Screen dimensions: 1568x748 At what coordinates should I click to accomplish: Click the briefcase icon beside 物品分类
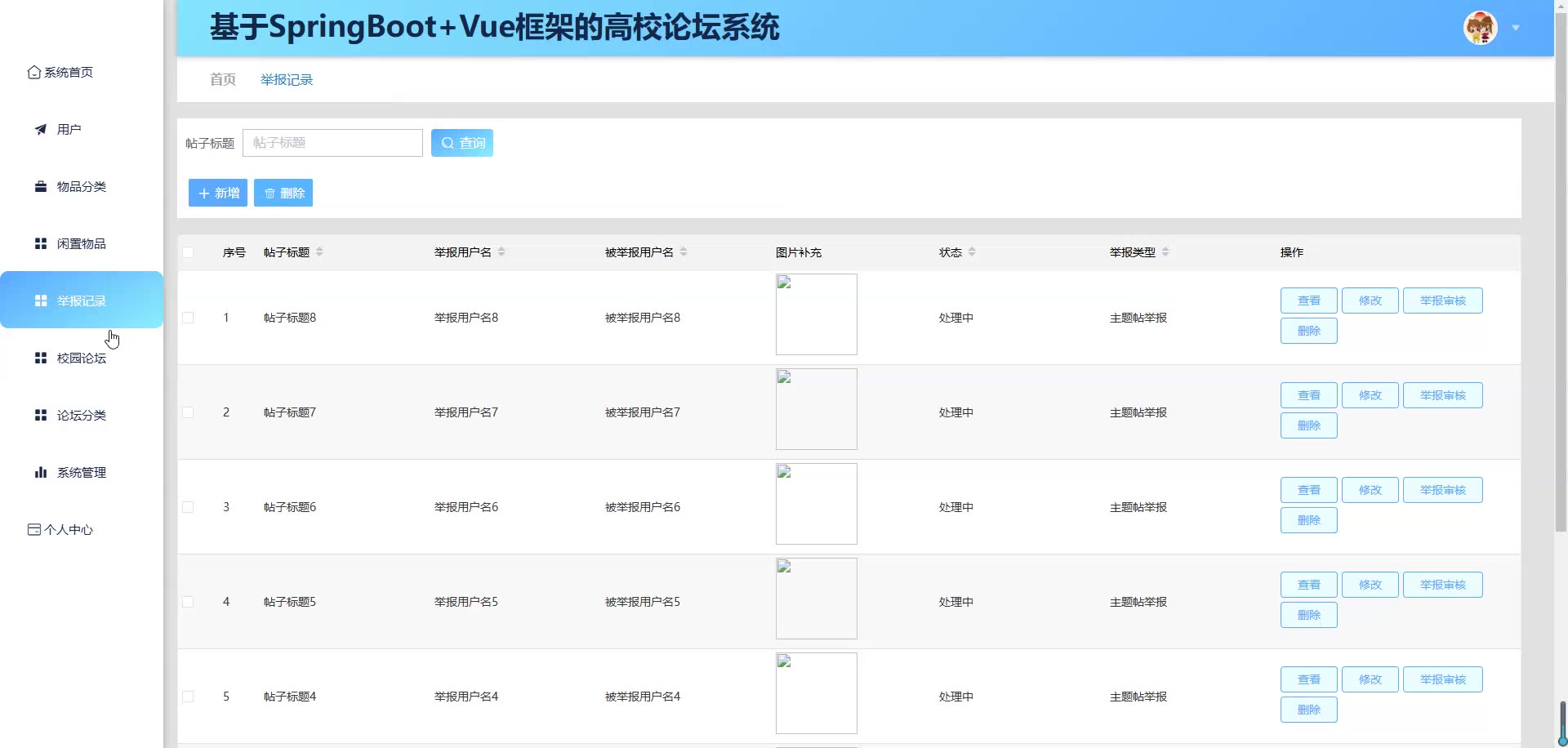[41, 187]
